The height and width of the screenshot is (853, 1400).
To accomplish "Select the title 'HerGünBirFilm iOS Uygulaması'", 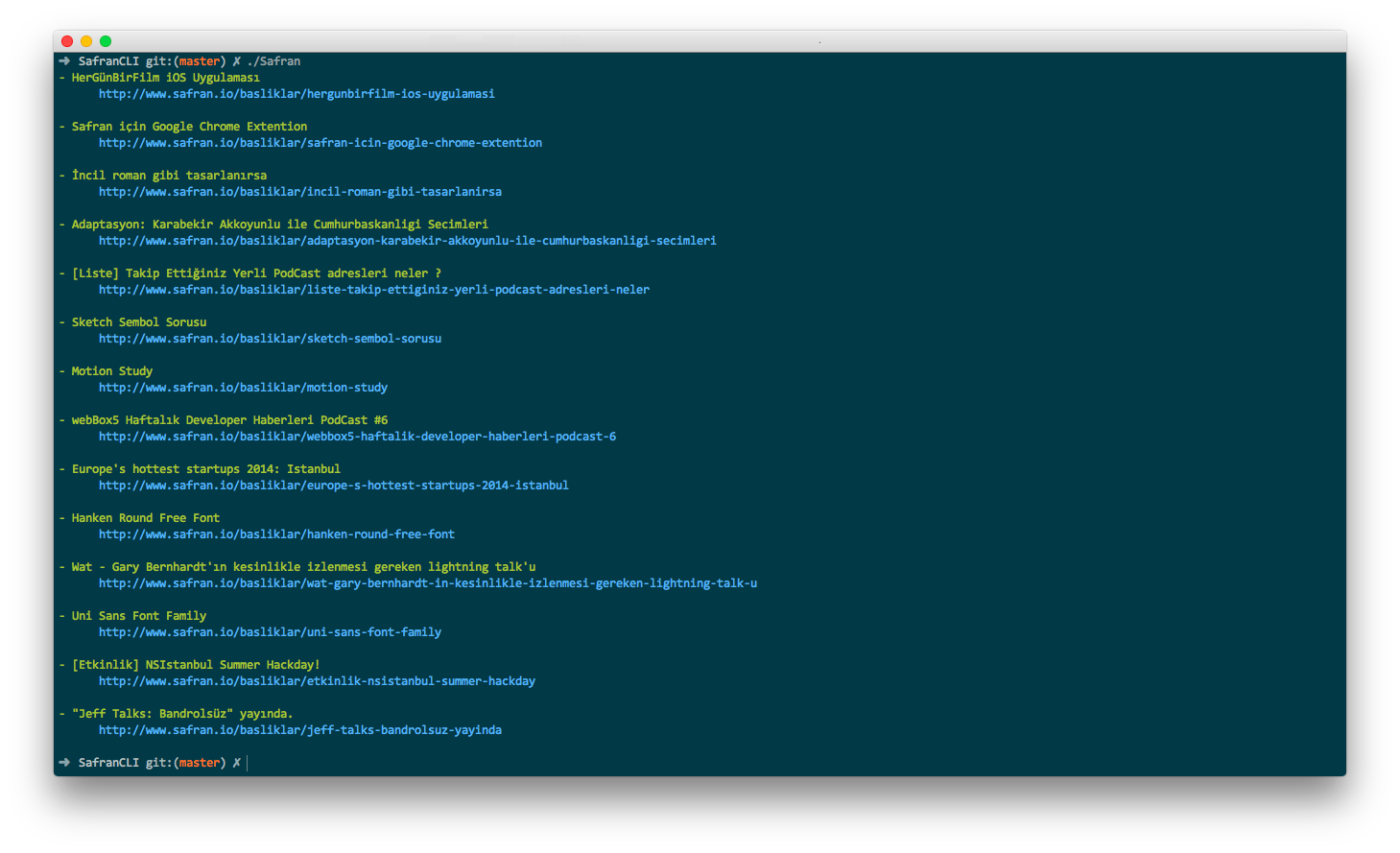I will tap(166, 78).
